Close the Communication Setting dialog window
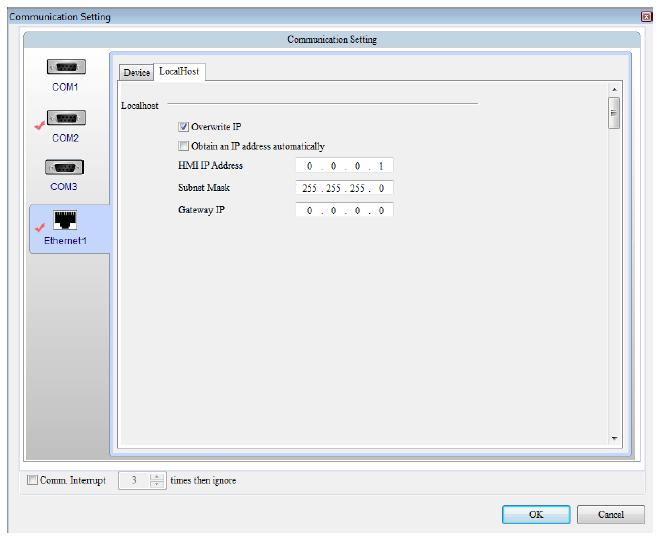658x539 pixels. [646, 17]
